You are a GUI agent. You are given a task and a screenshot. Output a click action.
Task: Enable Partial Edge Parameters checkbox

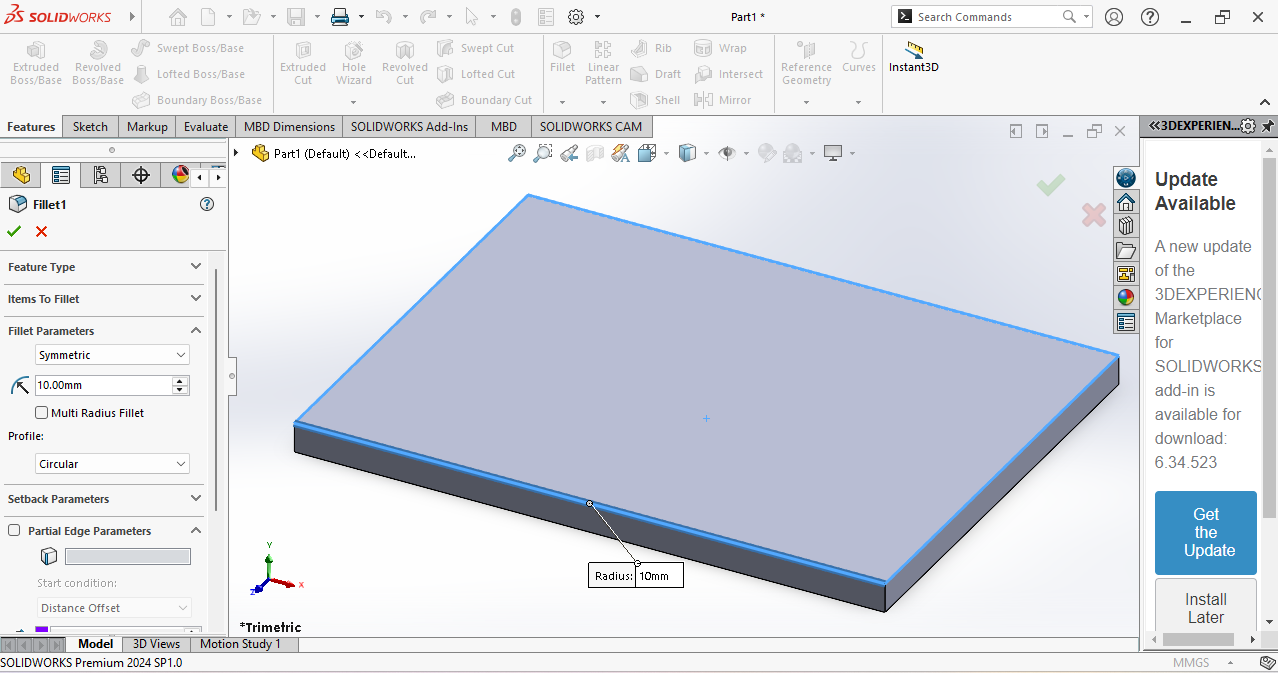point(14,531)
